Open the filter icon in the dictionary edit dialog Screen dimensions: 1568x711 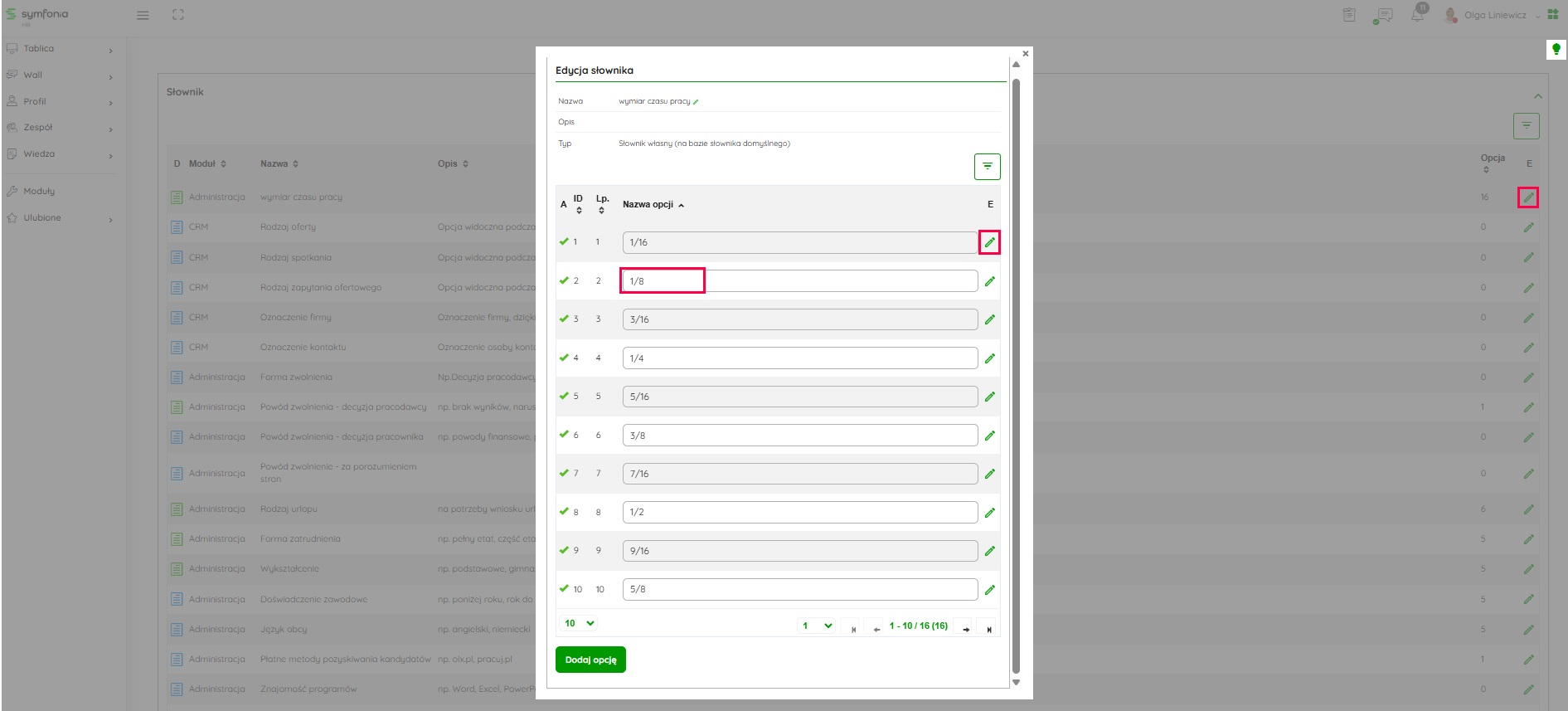pos(987,166)
